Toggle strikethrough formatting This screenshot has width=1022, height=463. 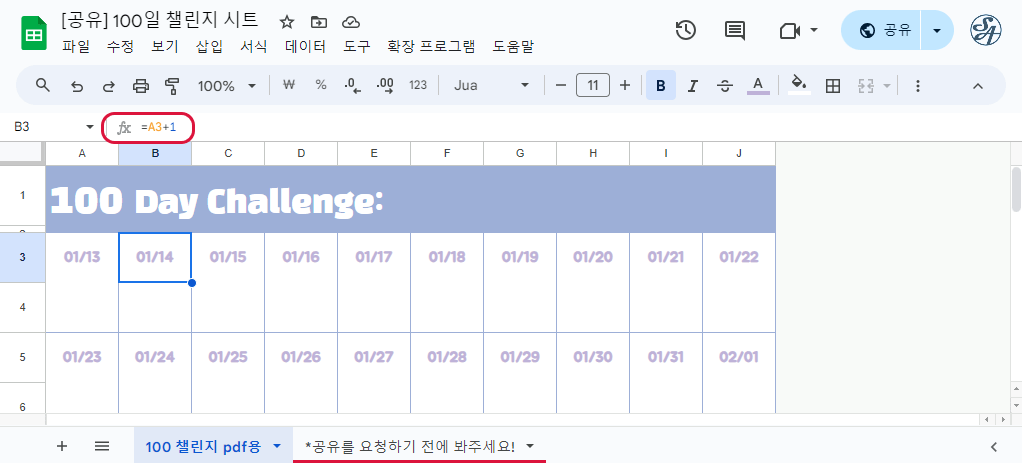(725, 86)
